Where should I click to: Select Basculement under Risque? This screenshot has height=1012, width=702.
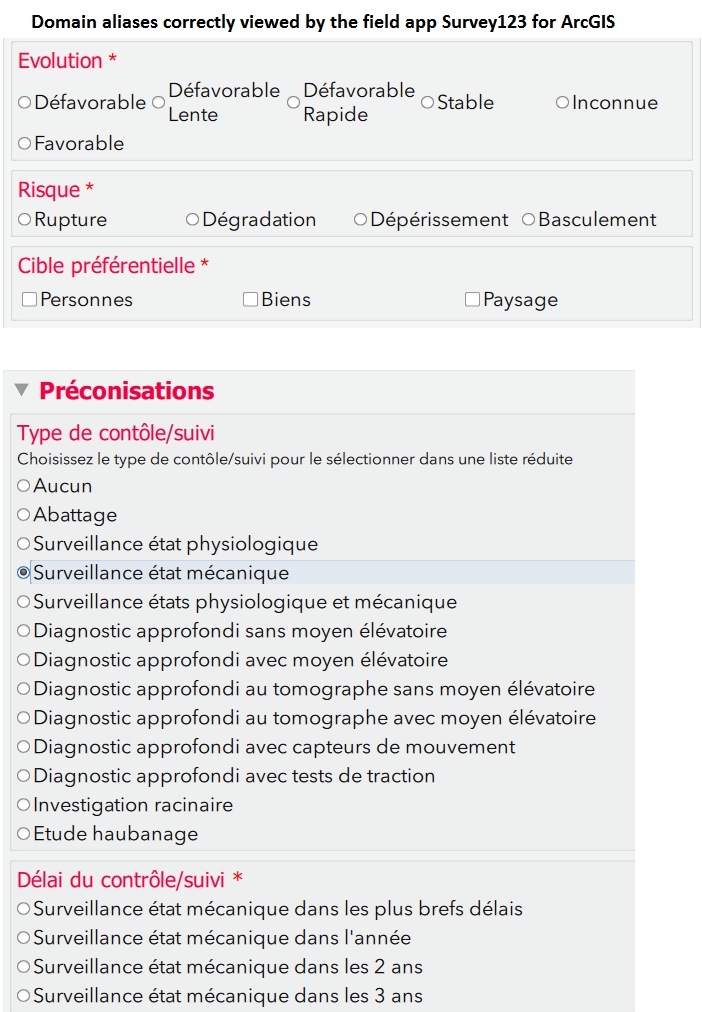[x=528, y=220]
